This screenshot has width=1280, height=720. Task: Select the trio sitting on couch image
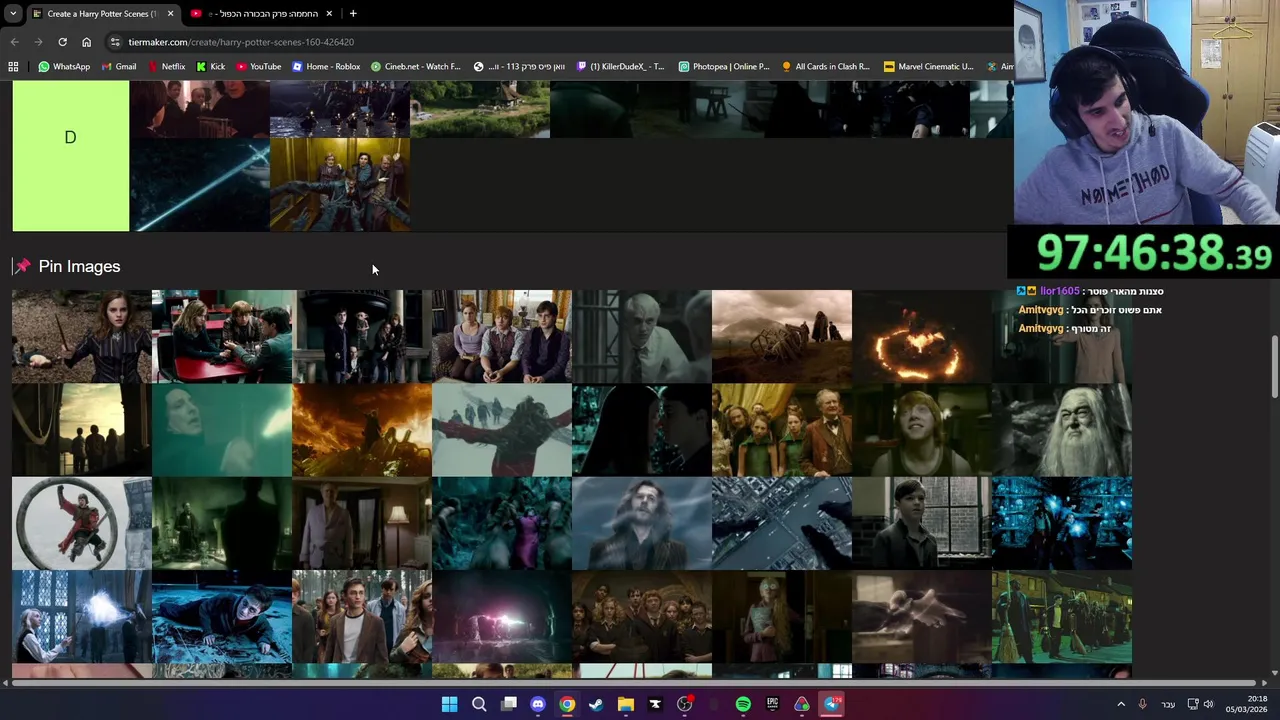502,336
